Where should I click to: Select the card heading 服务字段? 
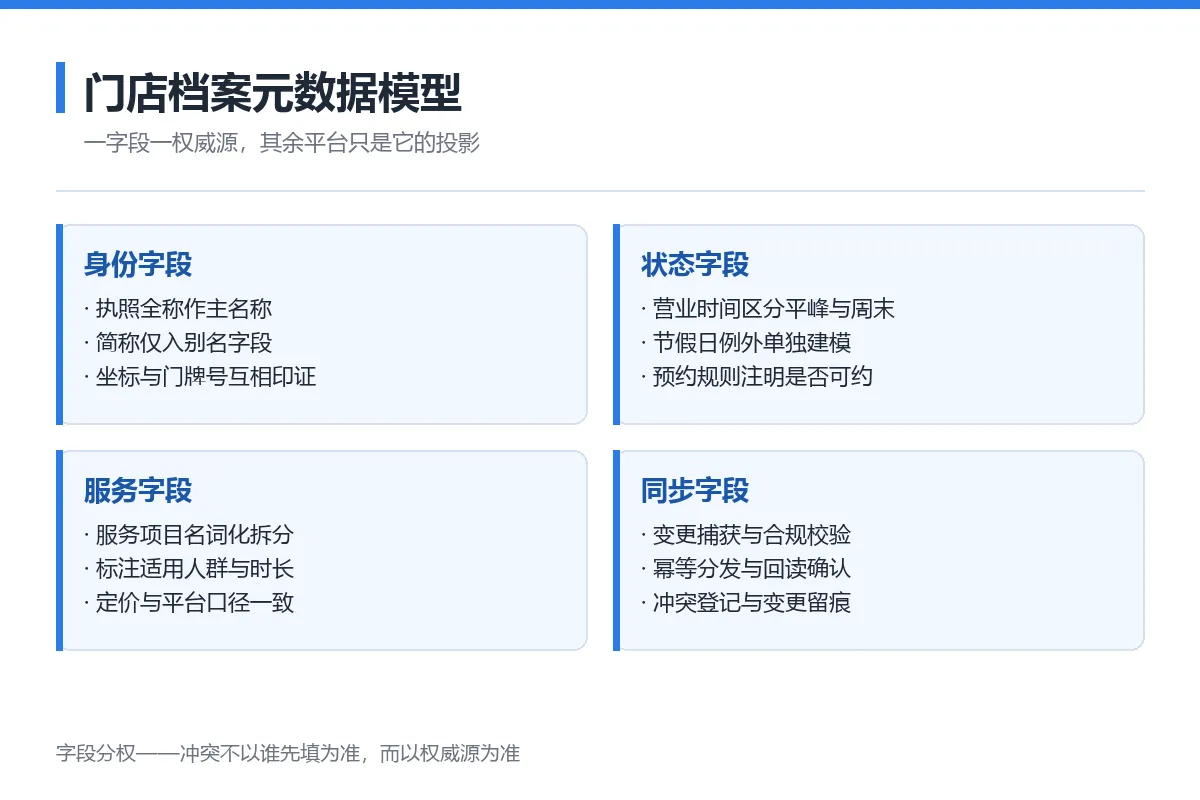click(x=138, y=491)
